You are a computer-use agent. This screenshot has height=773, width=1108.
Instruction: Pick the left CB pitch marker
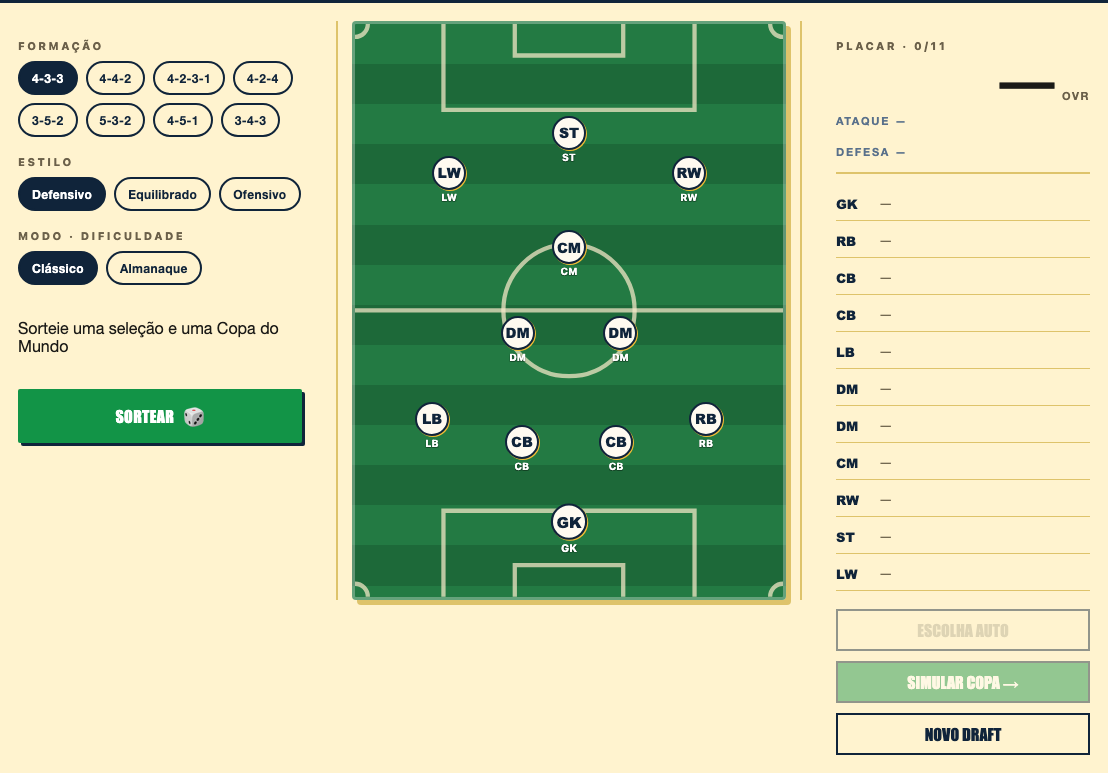click(x=521, y=442)
